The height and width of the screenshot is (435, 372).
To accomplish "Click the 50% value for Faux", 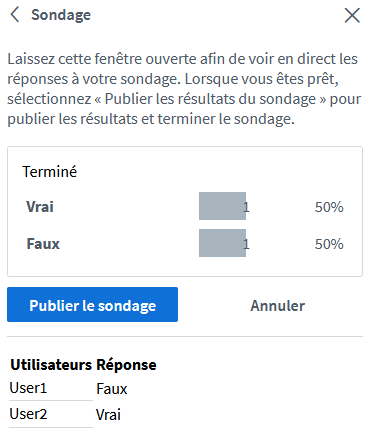I will (x=329, y=244).
